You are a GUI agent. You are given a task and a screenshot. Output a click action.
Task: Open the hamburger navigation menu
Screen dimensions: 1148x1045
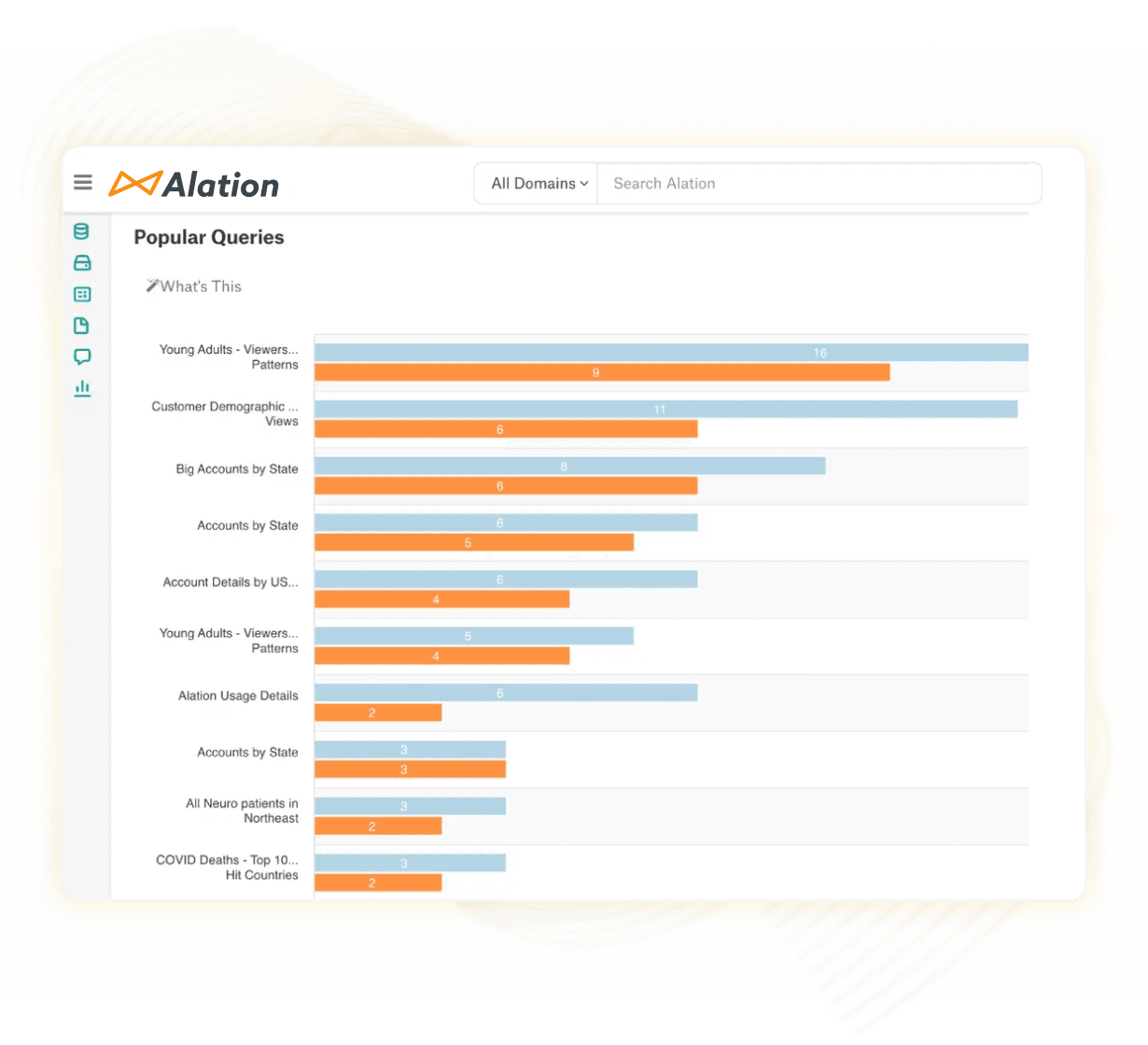83,182
